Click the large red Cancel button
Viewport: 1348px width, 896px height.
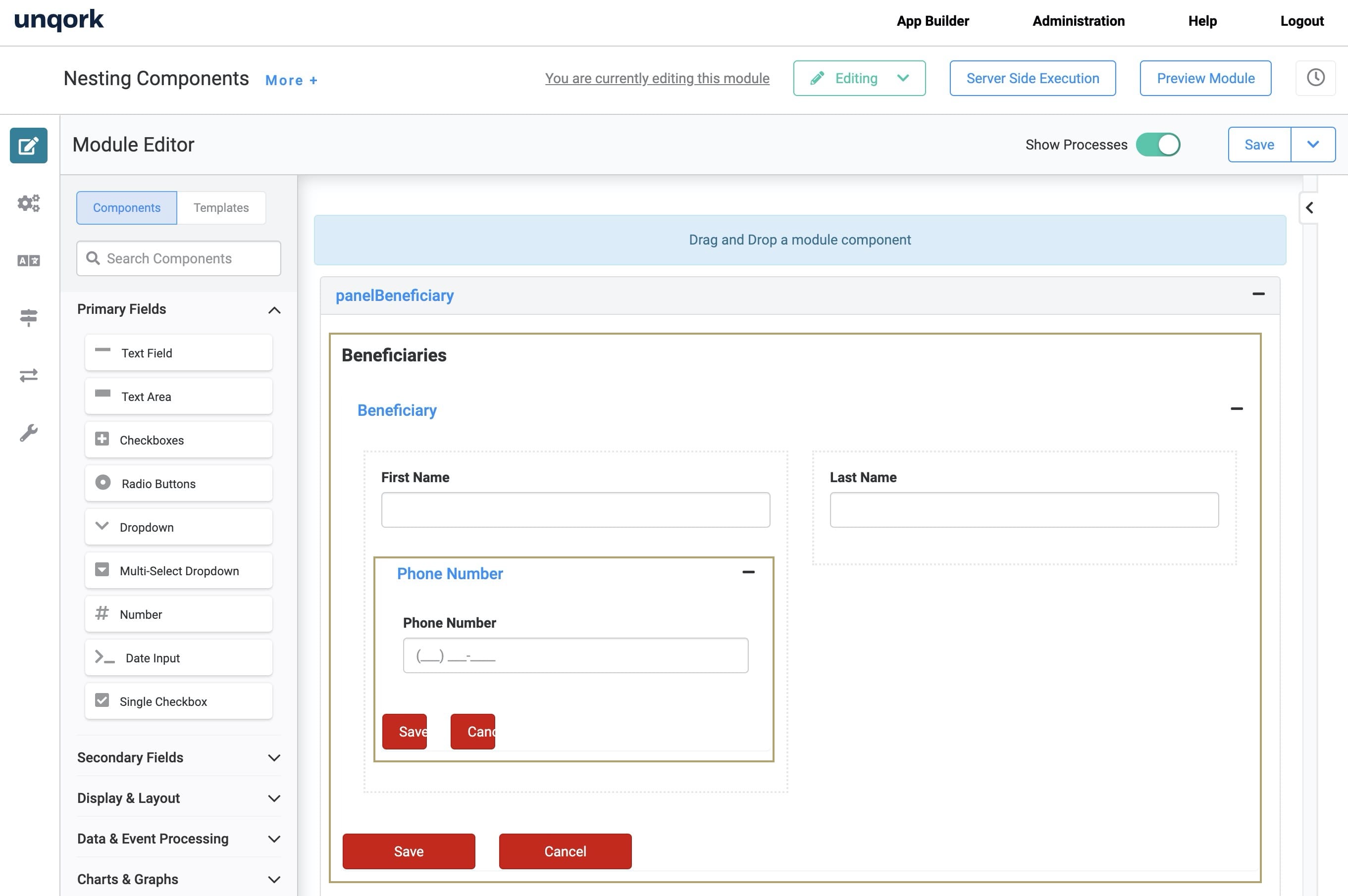click(x=566, y=851)
